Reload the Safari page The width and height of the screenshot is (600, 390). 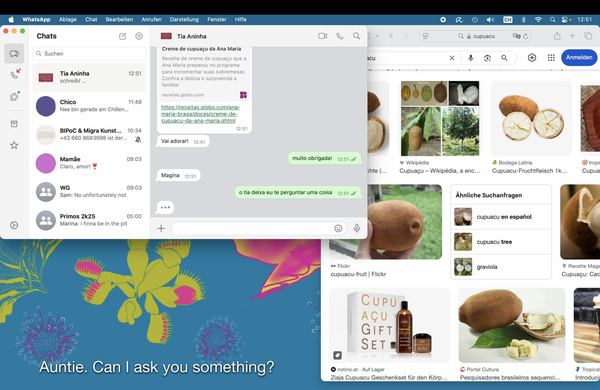(526, 36)
